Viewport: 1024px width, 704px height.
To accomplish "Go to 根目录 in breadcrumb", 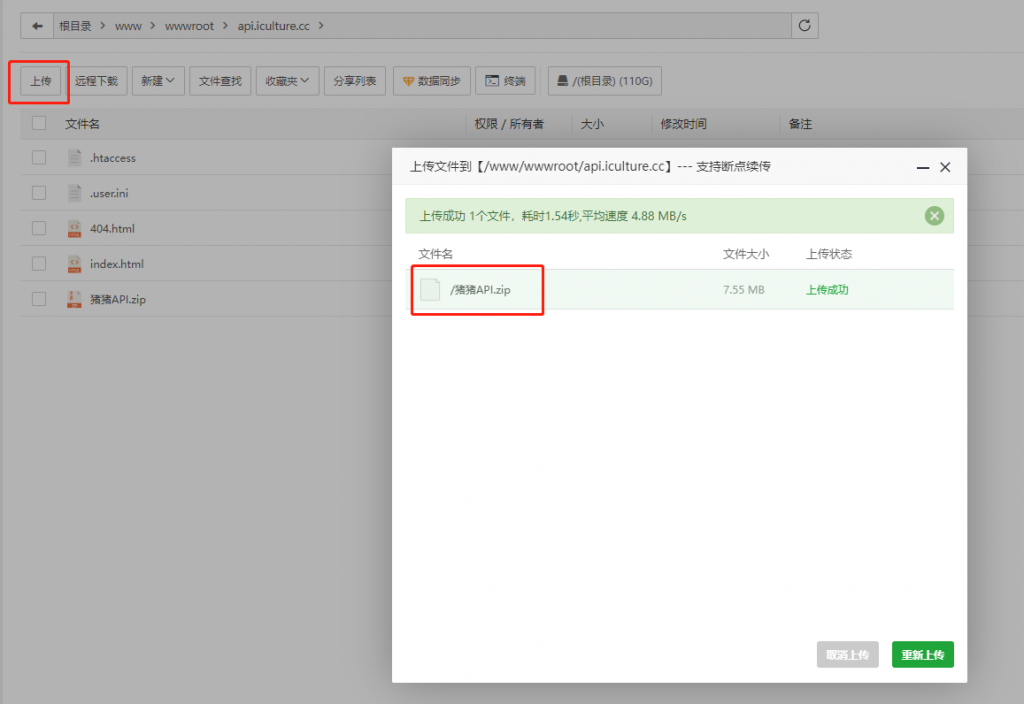I will [75, 26].
